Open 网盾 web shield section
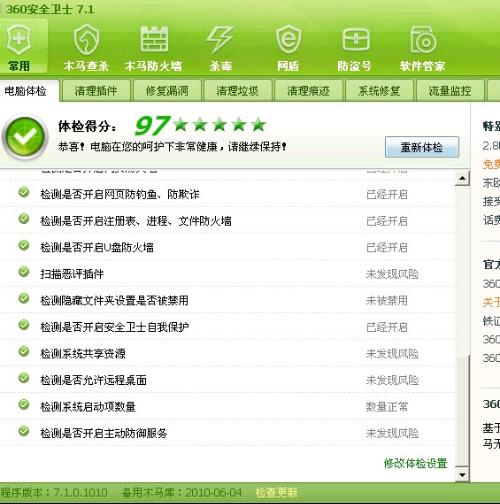500x504 pixels. [288, 48]
